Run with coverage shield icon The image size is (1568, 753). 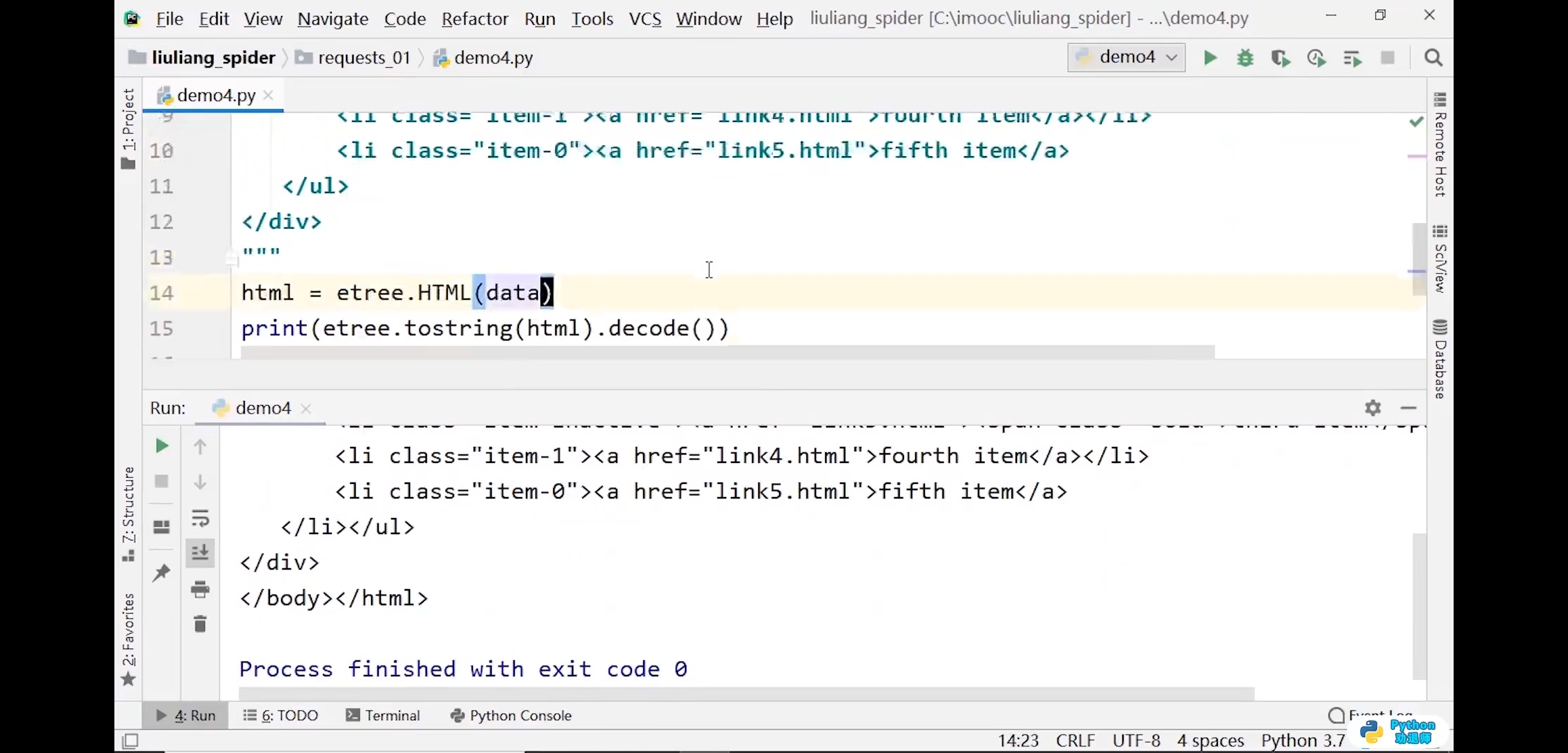pyautogui.click(x=1281, y=58)
